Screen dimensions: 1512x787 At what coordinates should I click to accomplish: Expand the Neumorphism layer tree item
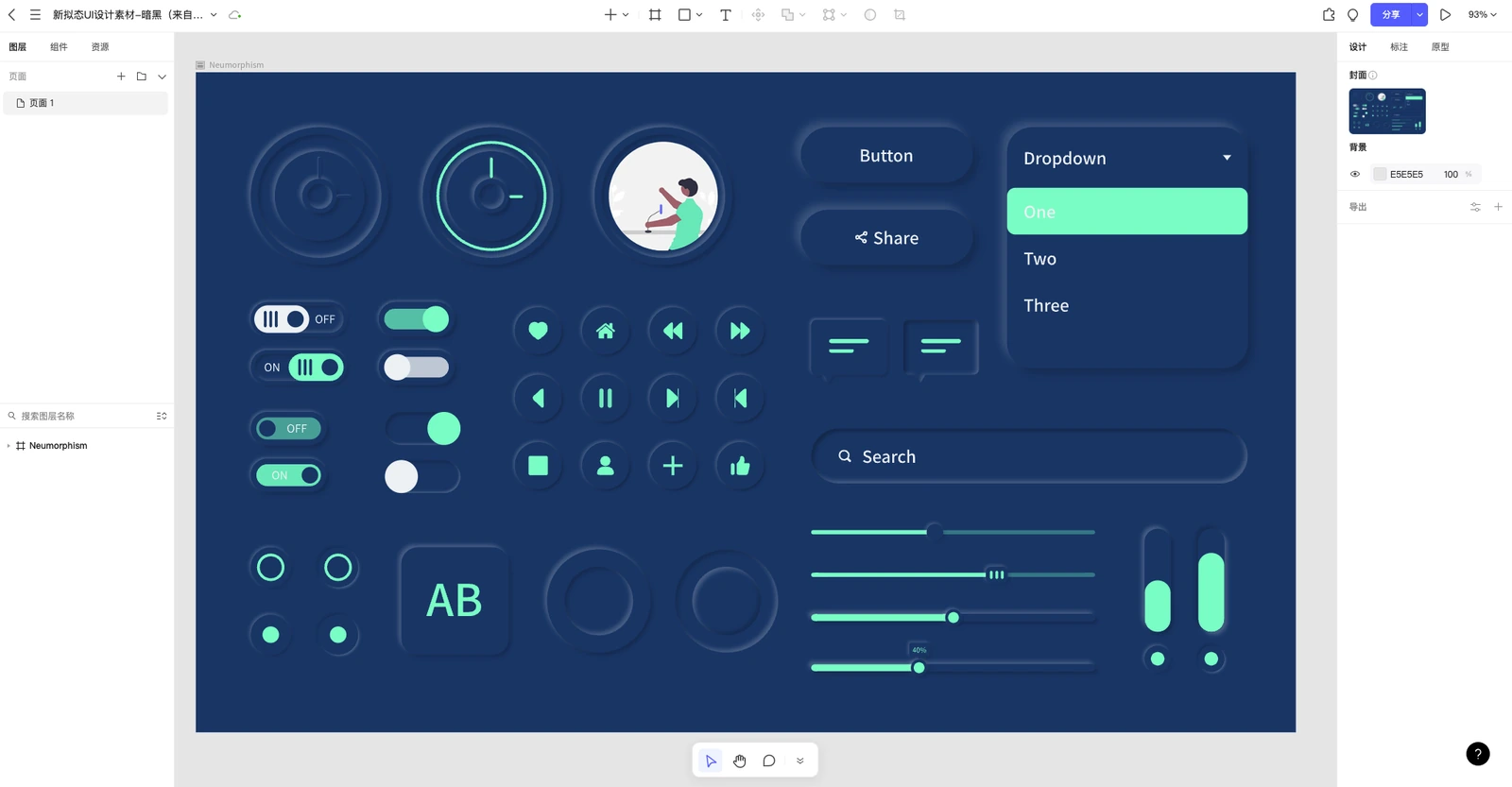point(9,446)
